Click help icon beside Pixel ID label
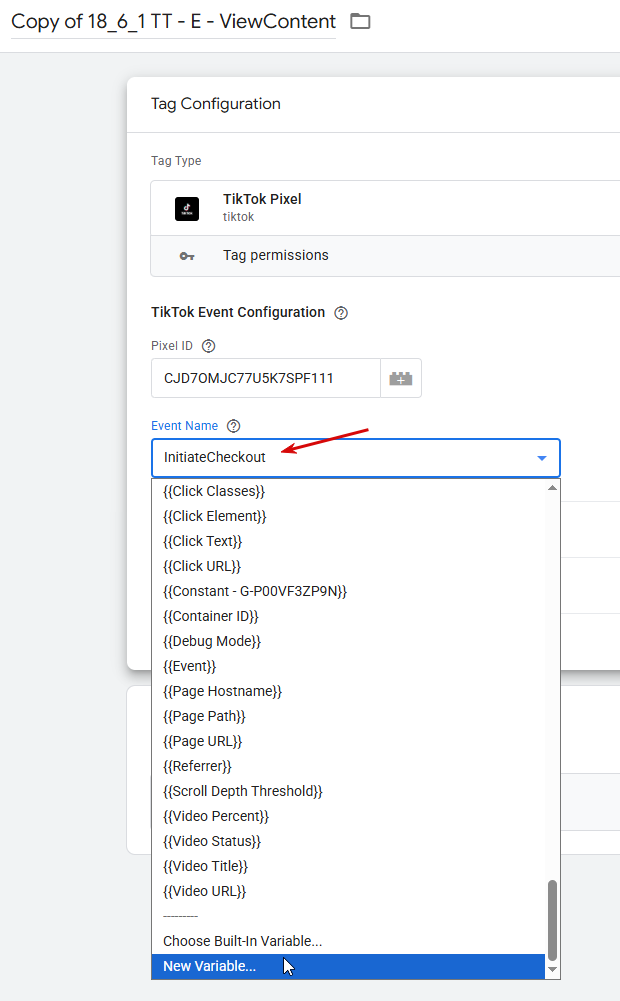 [209, 346]
